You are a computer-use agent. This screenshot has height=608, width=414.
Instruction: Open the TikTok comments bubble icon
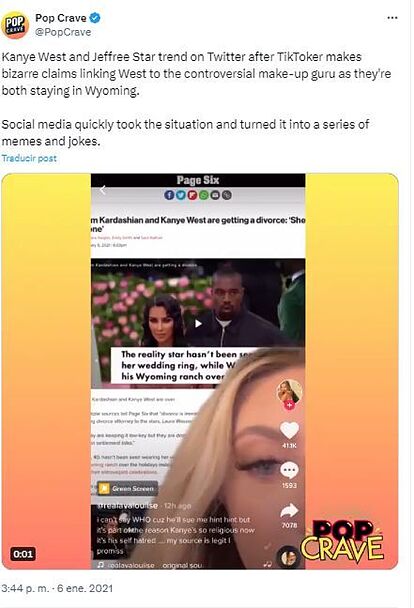tap(289, 470)
